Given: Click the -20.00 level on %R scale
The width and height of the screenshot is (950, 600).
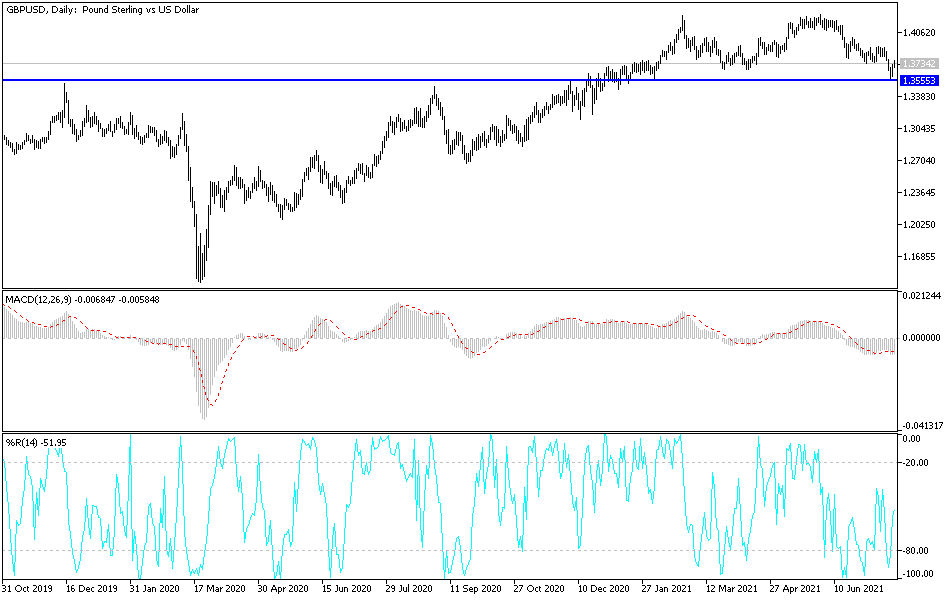Looking at the screenshot, I should [x=917, y=463].
